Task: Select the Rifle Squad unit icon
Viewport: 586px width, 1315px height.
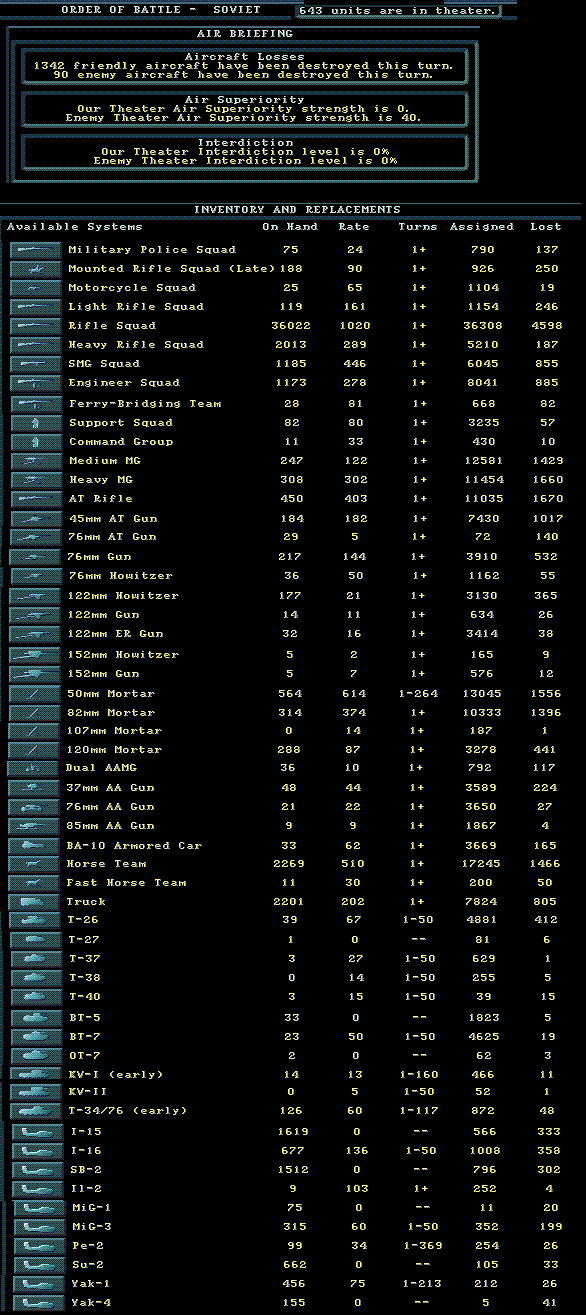Action: (x=35, y=326)
